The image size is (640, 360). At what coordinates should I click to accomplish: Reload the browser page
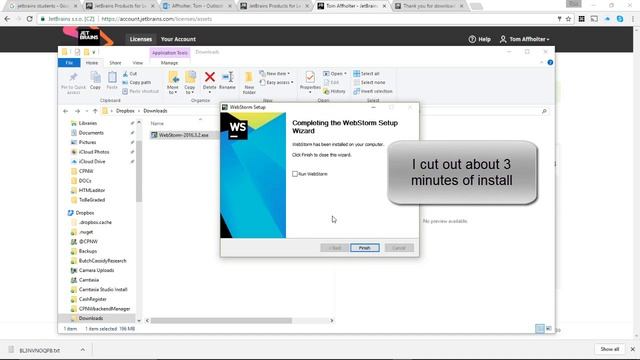tap(29, 19)
